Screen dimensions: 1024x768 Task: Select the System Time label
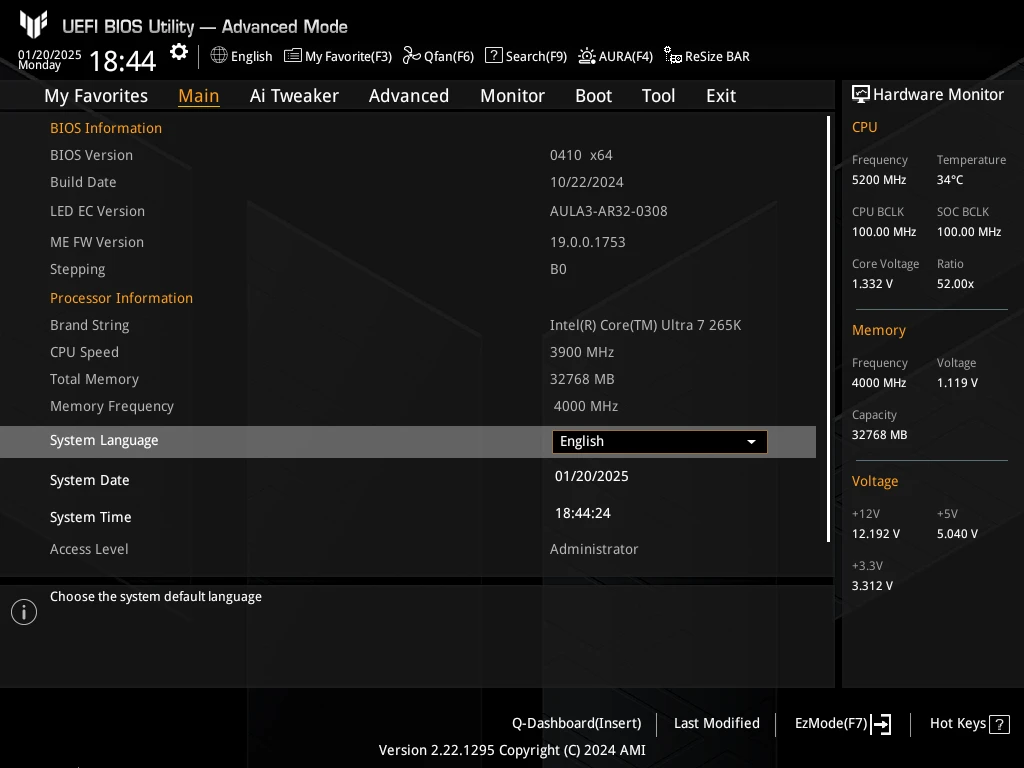(x=91, y=517)
